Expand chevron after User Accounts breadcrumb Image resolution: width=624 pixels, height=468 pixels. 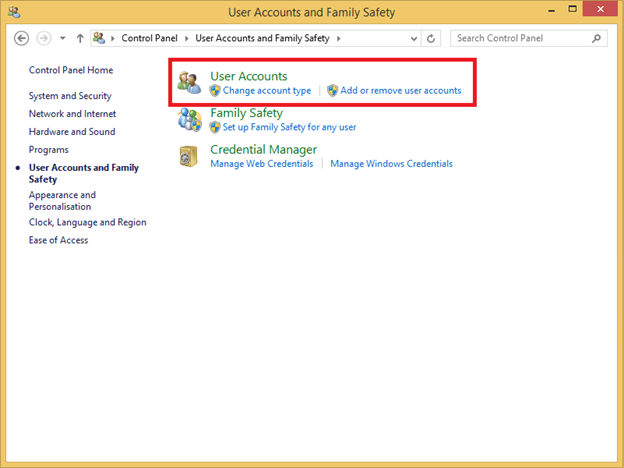click(339, 39)
